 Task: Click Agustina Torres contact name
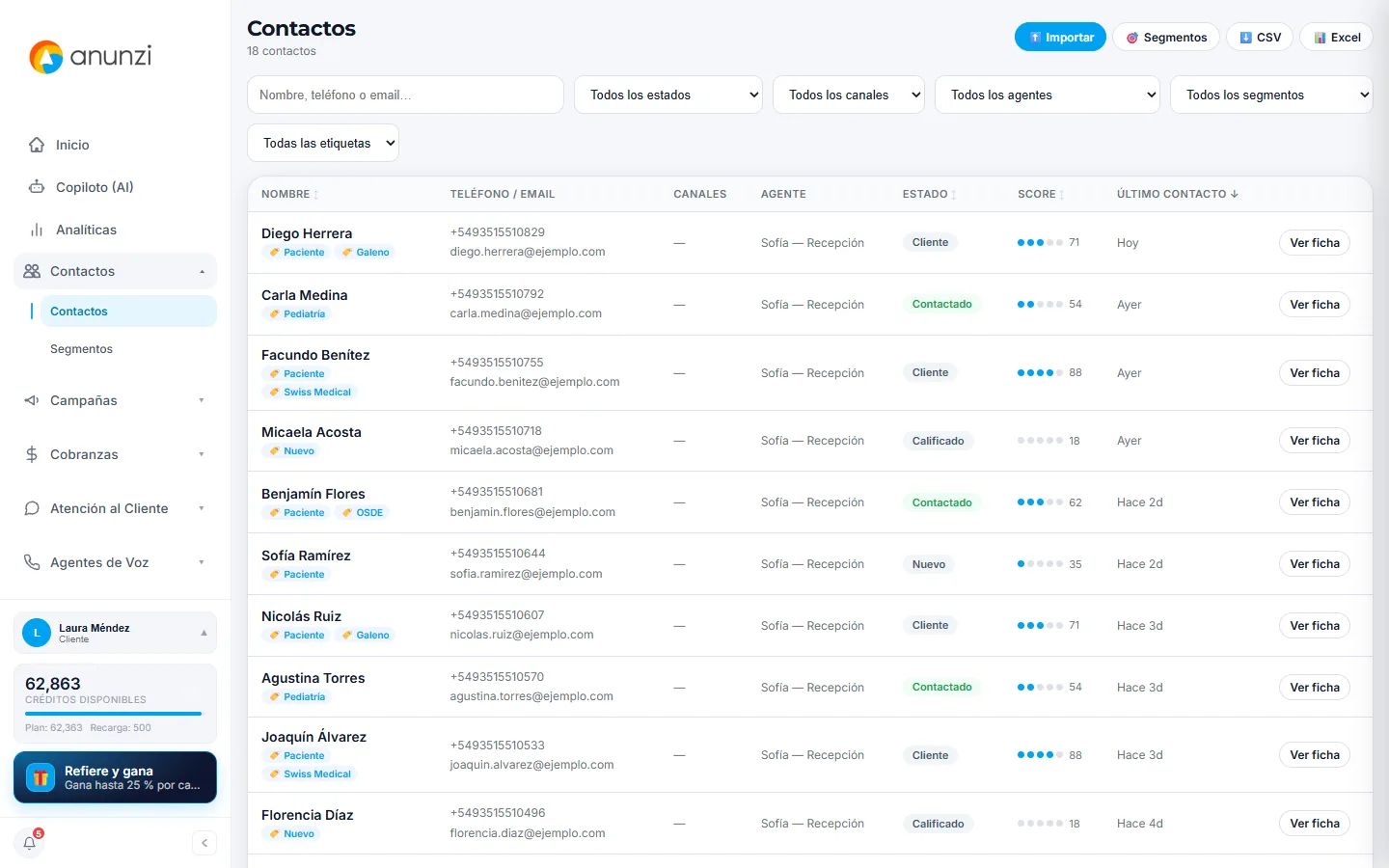313,678
